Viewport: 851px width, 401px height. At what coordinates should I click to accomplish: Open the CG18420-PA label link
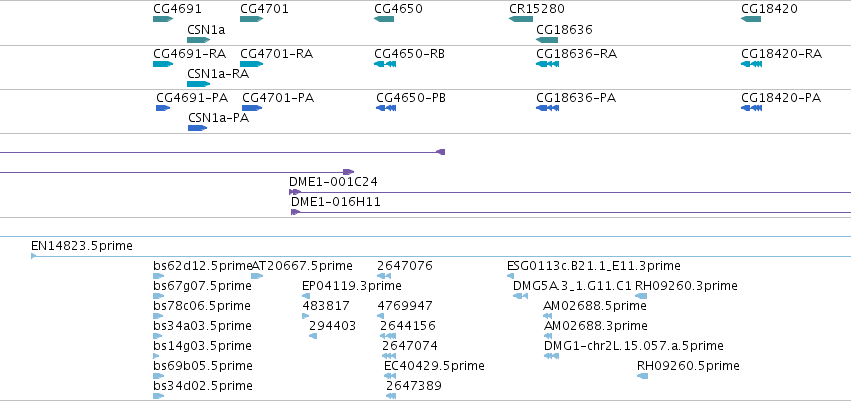tap(781, 98)
